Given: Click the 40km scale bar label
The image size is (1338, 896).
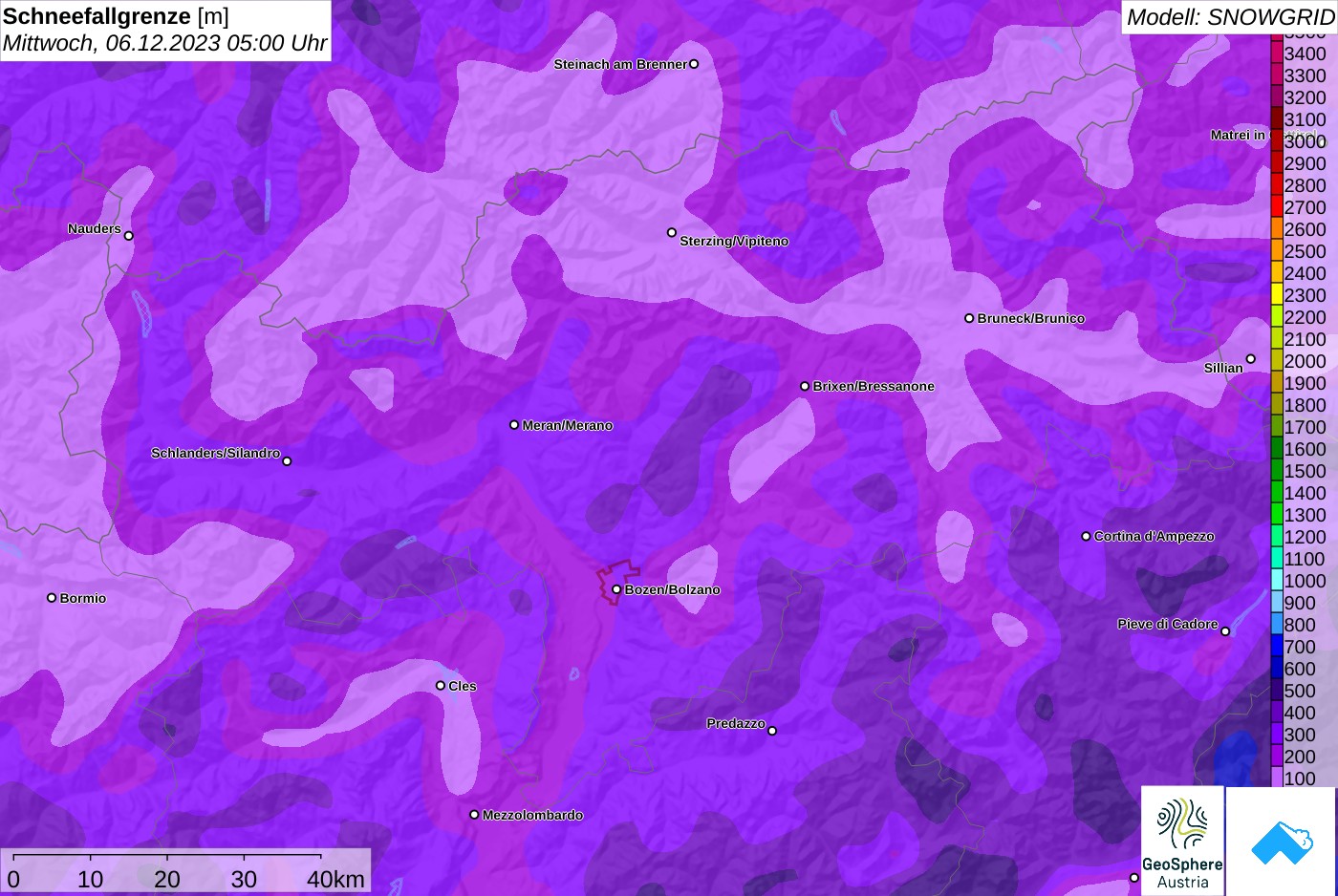Looking at the screenshot, I should coord(335,879).
